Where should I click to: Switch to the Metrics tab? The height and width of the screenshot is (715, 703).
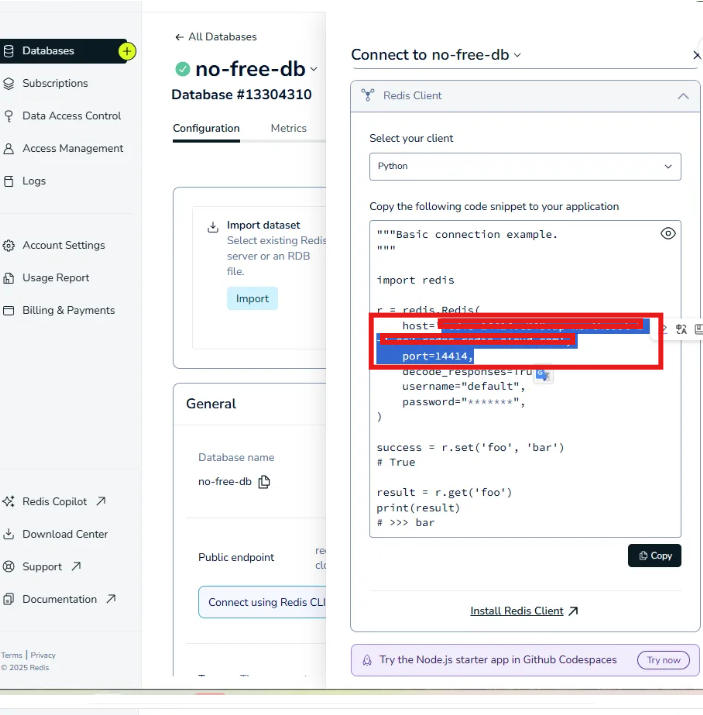pos(289,129)
